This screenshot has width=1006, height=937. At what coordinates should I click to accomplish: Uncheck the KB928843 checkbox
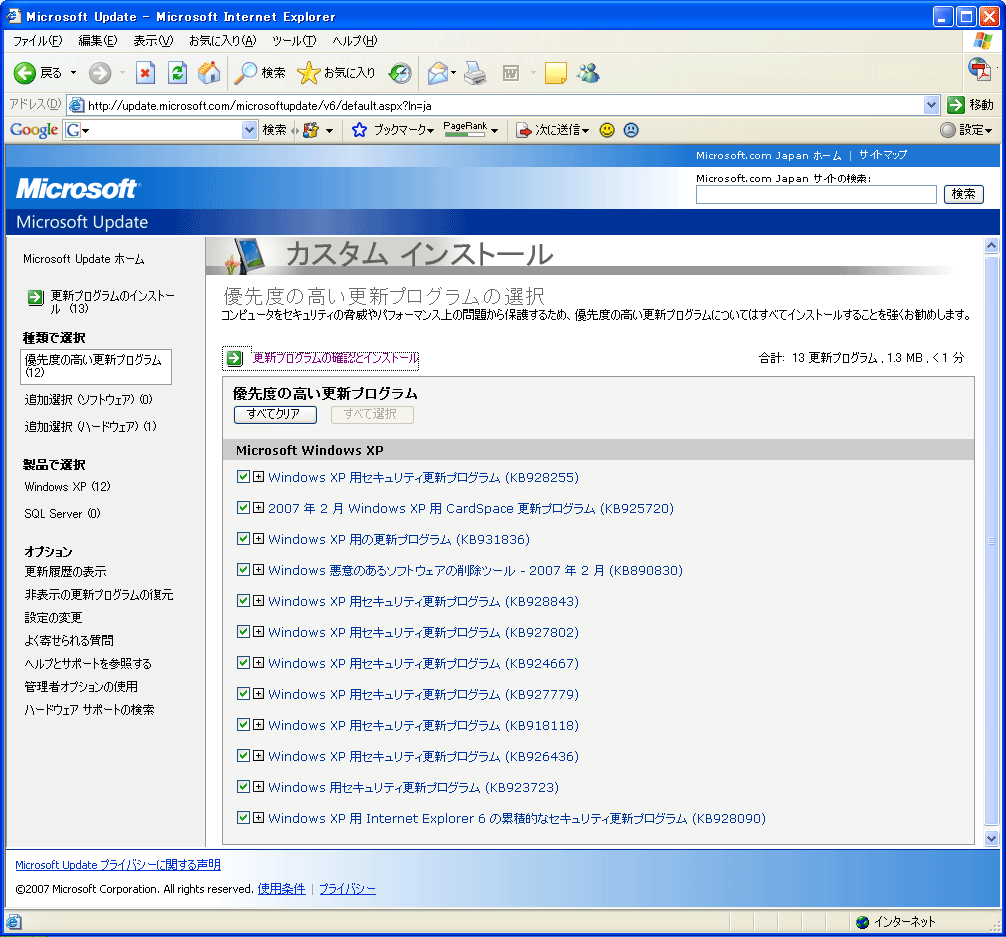coord(243,600)
